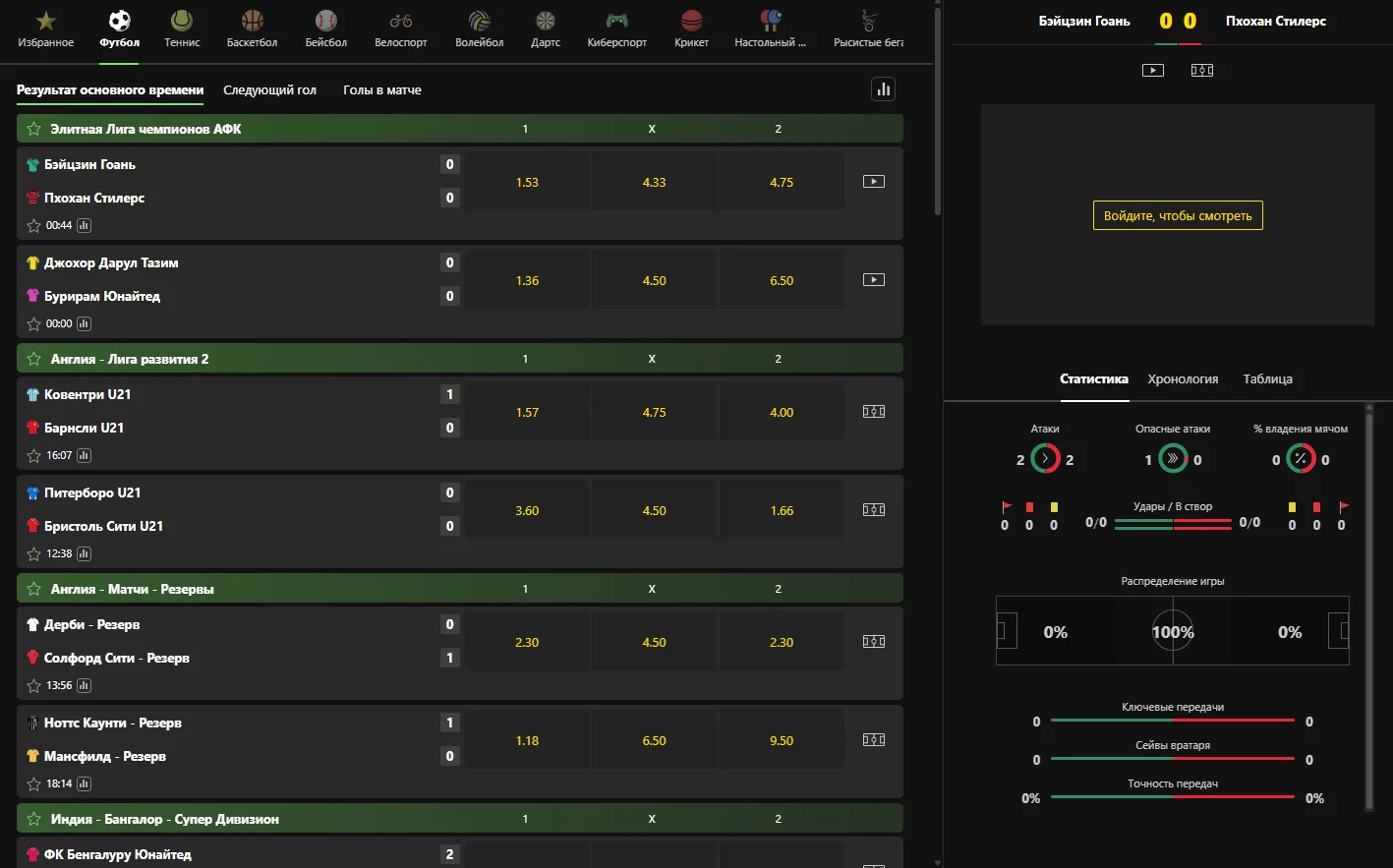Select the Рысистые бега sport category
Image resolution: width=1393 pixels, height=868 pixels.
868,29
